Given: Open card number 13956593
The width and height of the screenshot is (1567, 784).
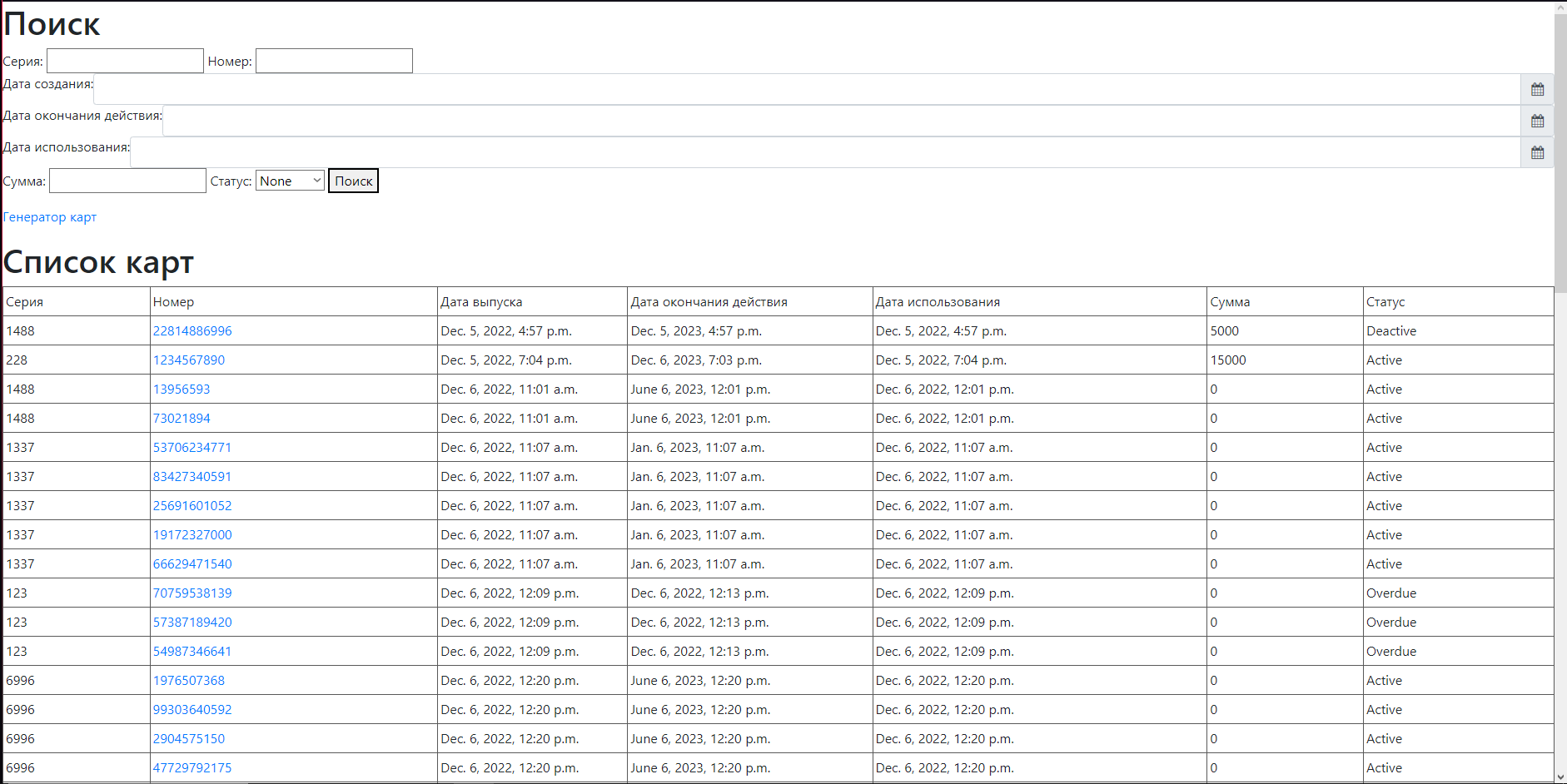Looking at the screenshot, I should [x=182, y=390].
